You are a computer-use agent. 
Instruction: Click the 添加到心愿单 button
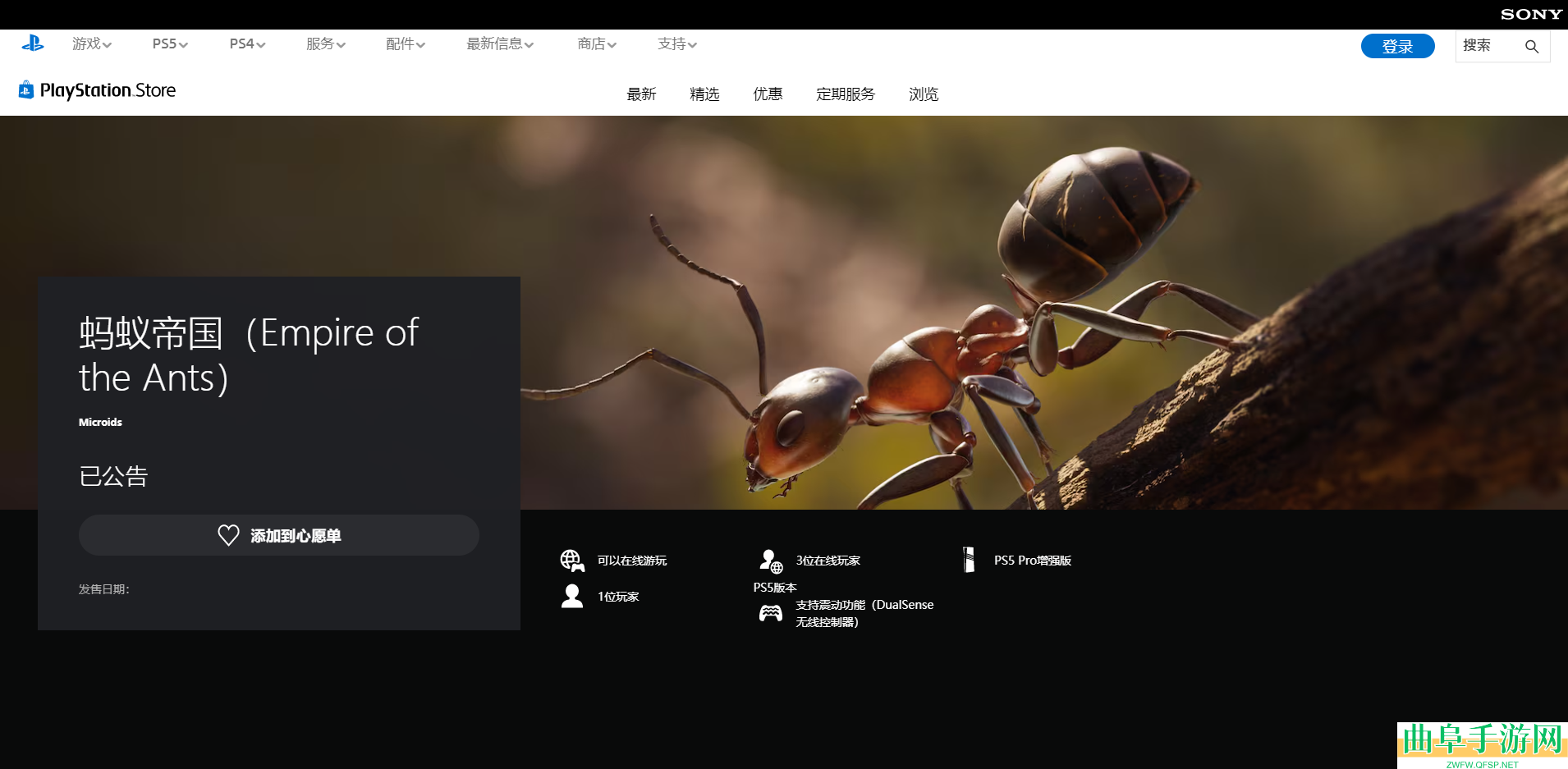click(x=279, y=536)
